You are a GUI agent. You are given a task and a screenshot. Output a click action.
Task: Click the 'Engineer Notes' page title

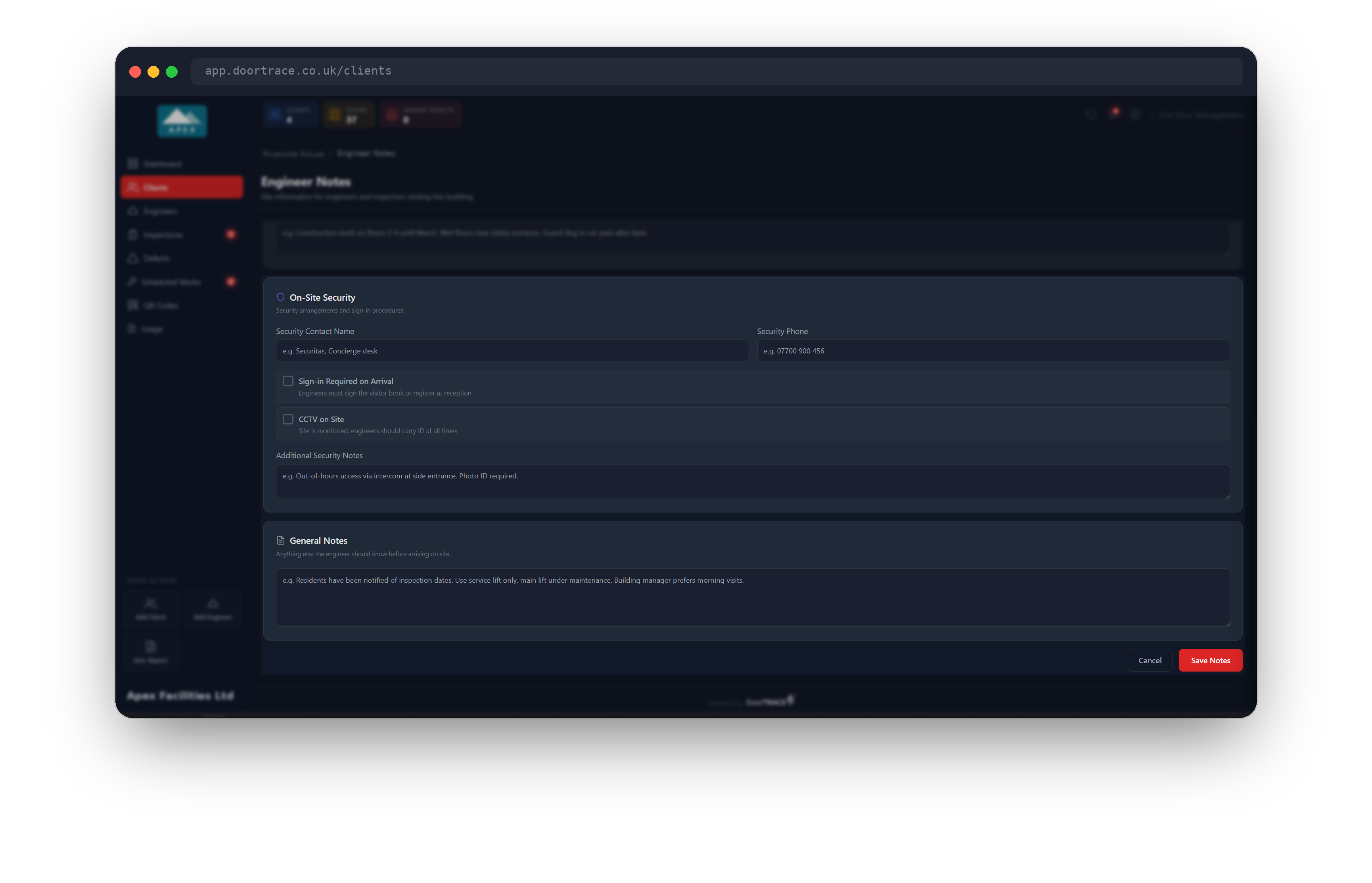point(305,182)
